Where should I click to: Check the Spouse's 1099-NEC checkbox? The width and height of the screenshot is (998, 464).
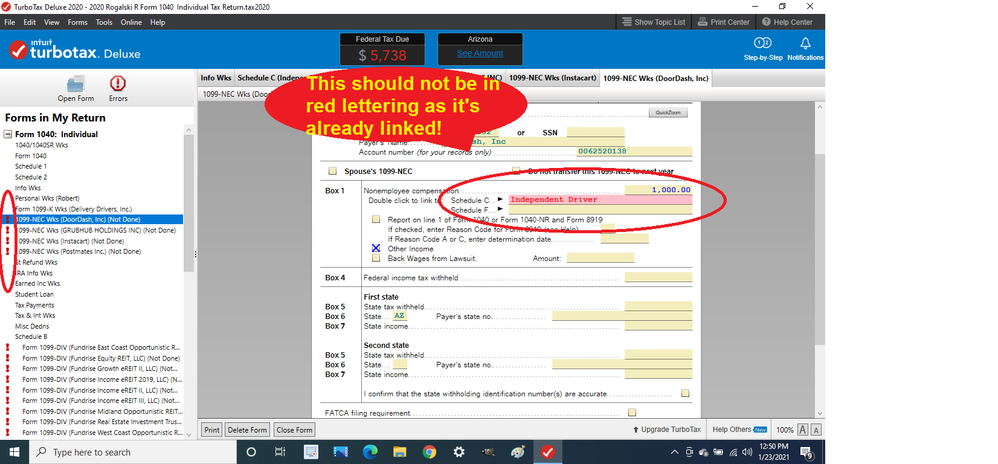[x=333, y=171]
